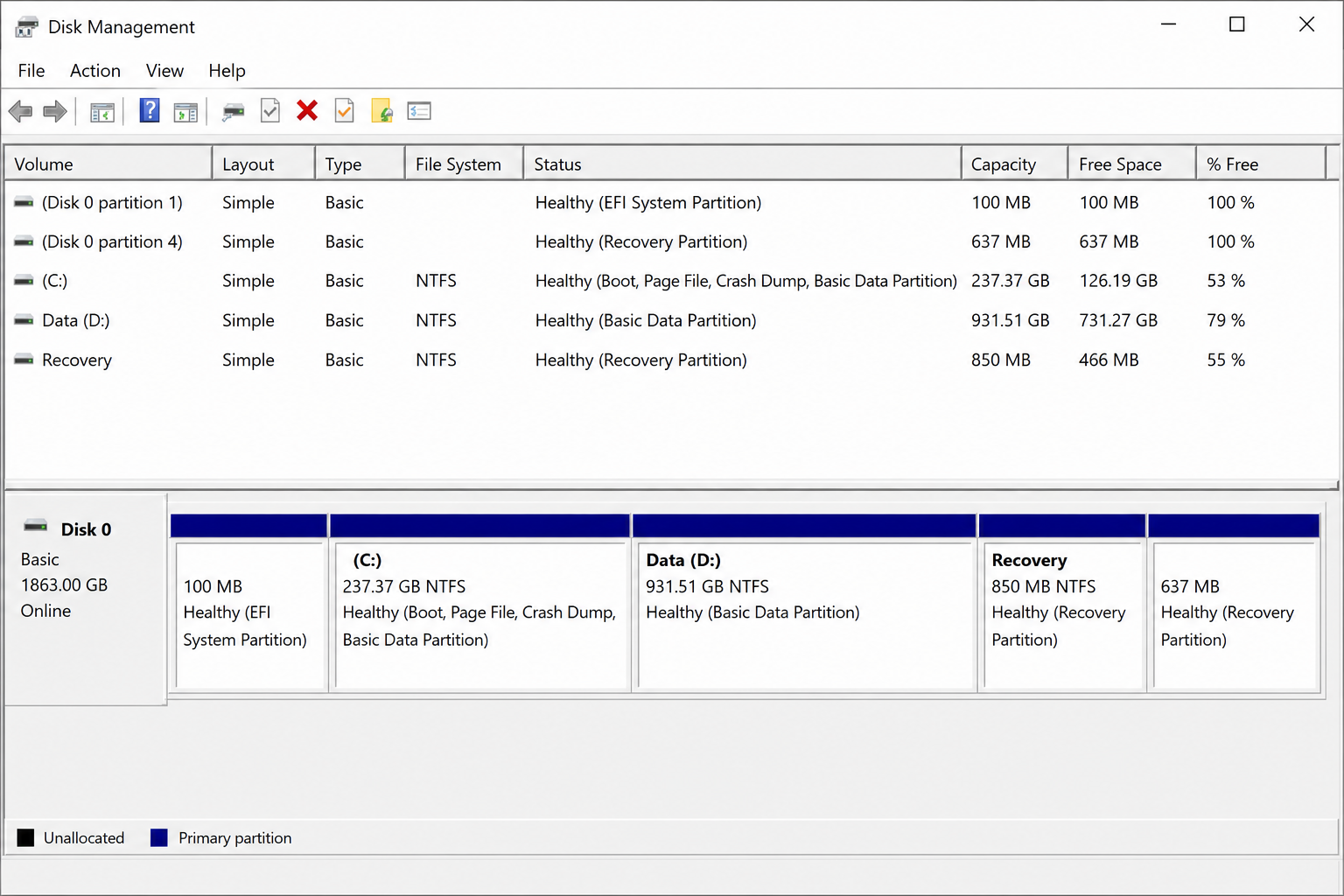Select the 850 MB Recovery partition block
The height and width of the screenshot is (896, 1344).
coord(1062,603)
